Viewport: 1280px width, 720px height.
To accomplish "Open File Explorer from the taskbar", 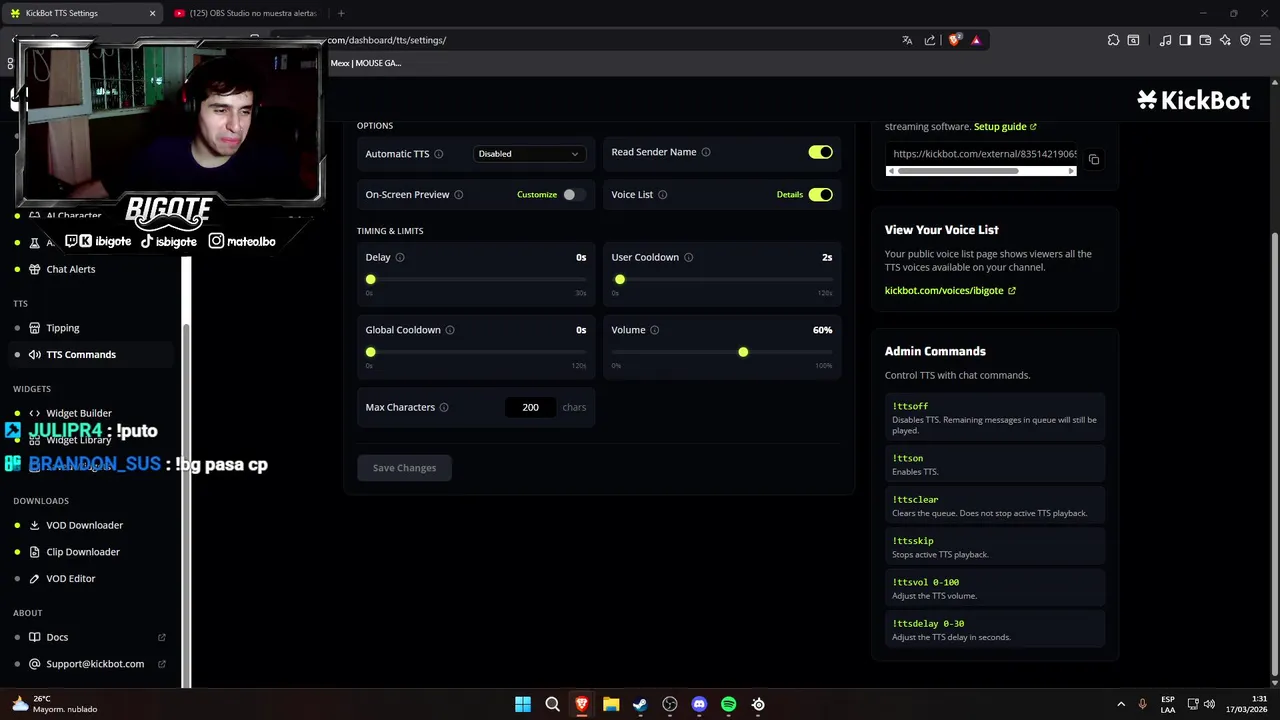I will coord(611,704).
